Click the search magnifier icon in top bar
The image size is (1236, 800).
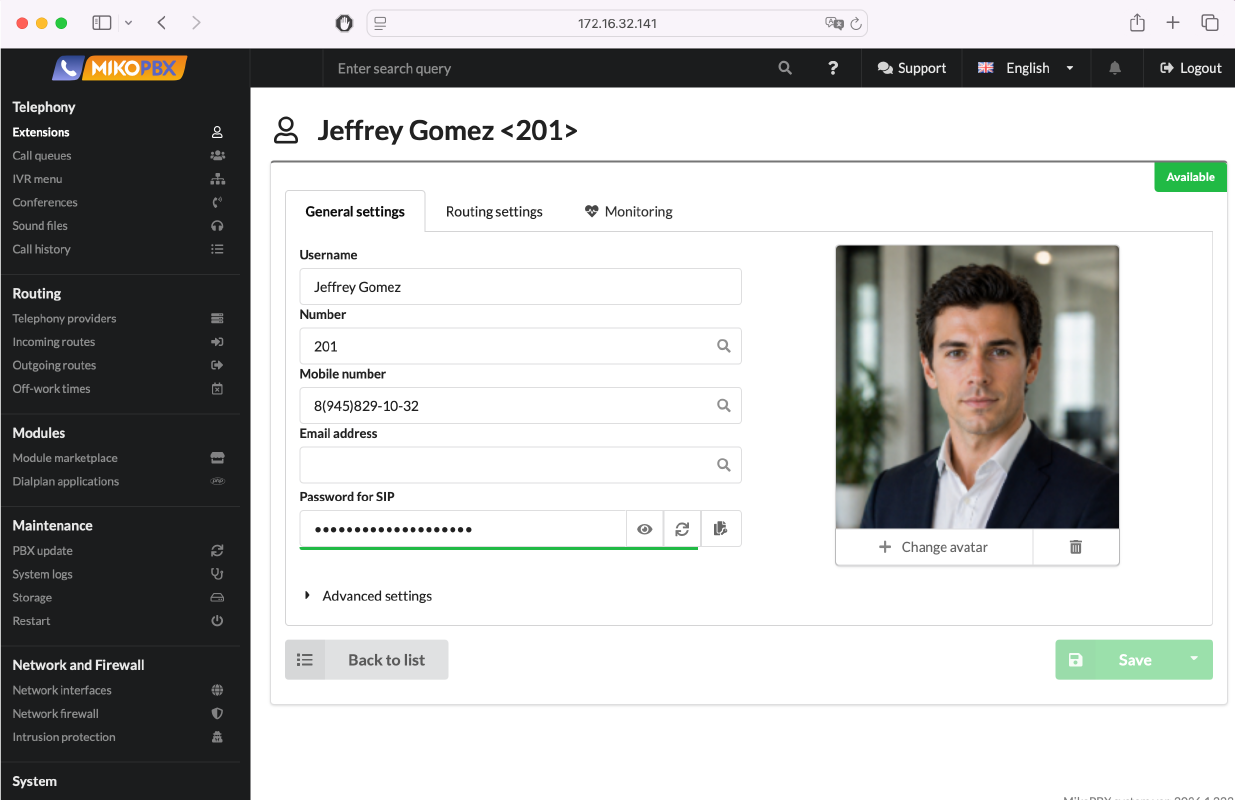click(785, 68)
